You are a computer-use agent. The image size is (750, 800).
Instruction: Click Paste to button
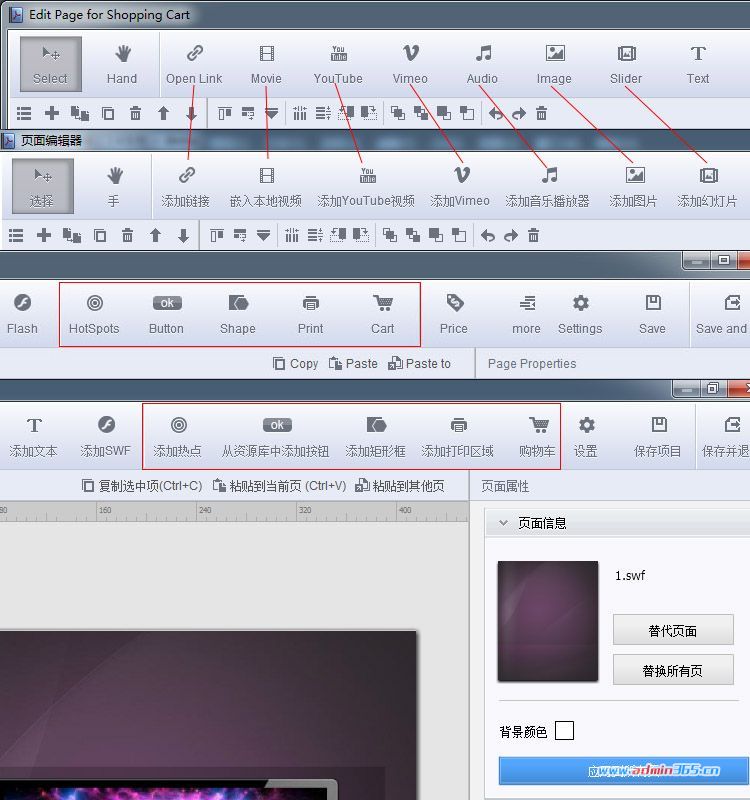pos(419,363)
